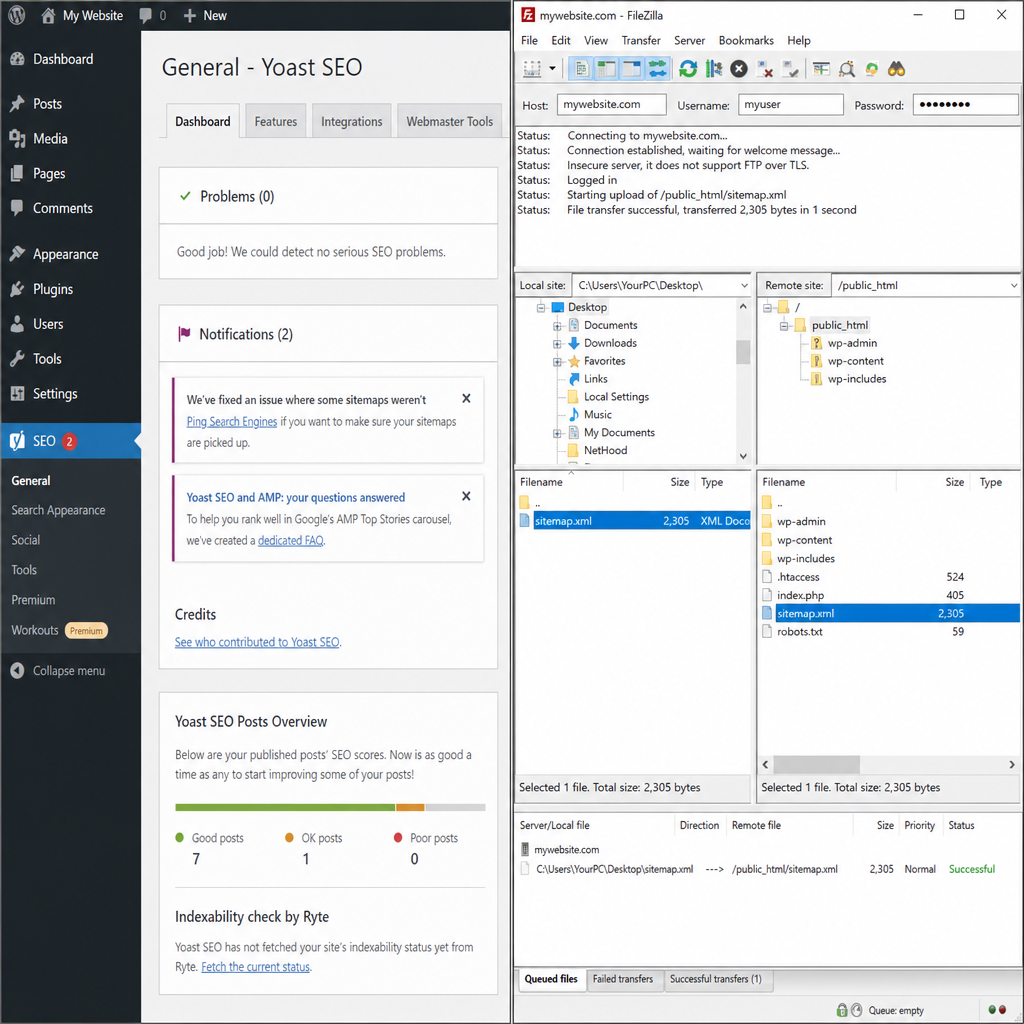Viewport: 1024px width, 1024px height.
Task: Toggle directory comparison icon
Action: click(846, 69)
